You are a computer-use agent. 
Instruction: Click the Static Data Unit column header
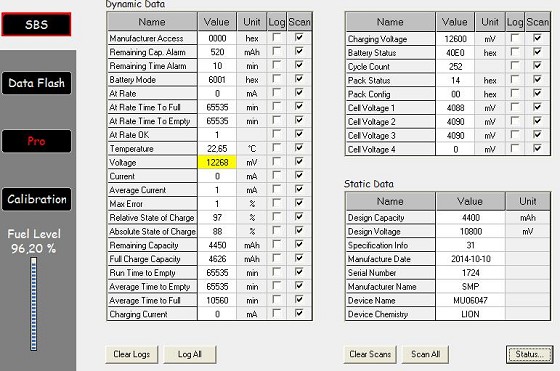click(528, 201)
